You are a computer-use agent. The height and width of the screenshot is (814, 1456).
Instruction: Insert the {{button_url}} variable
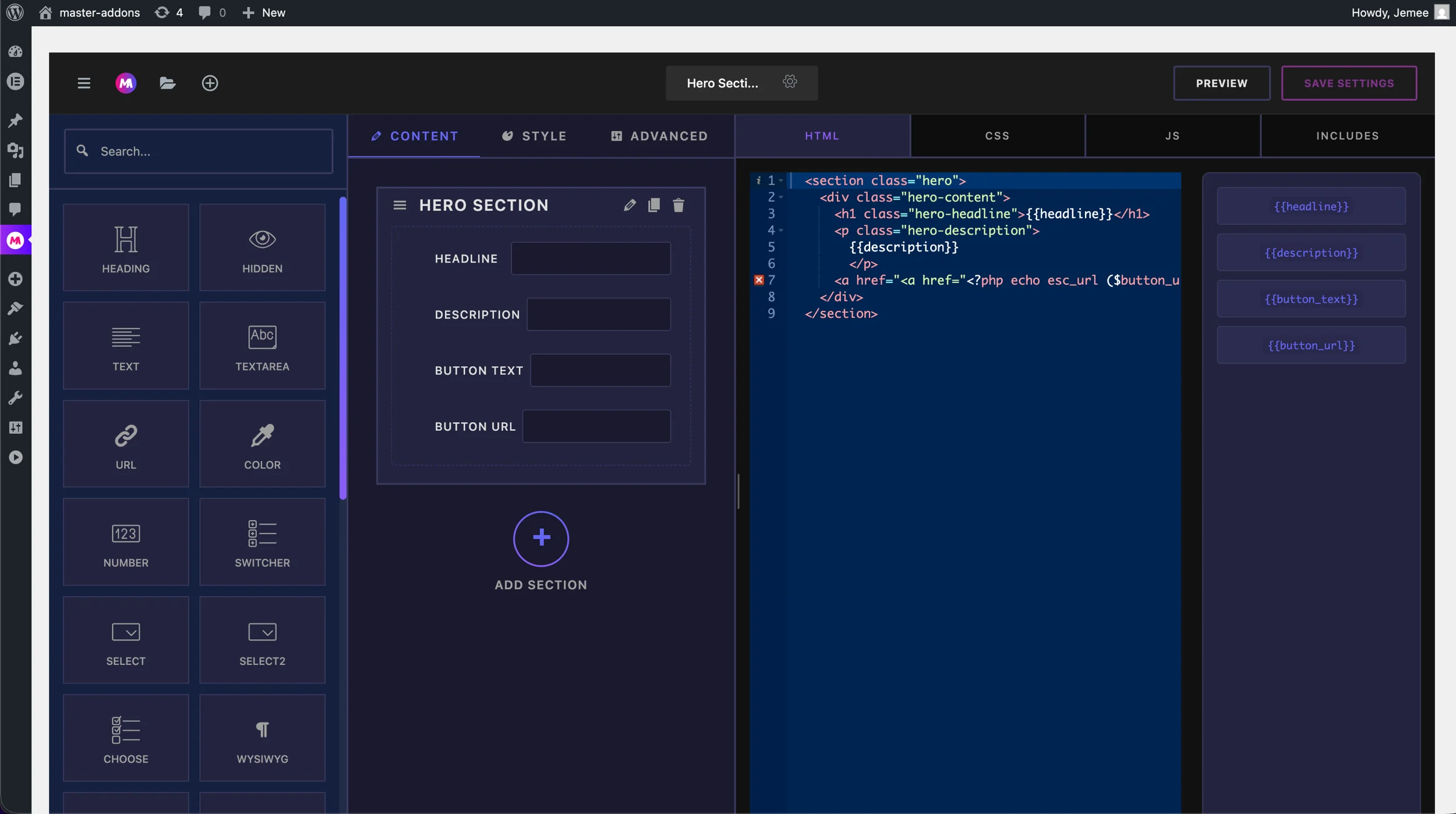[x=1311, y=345]
